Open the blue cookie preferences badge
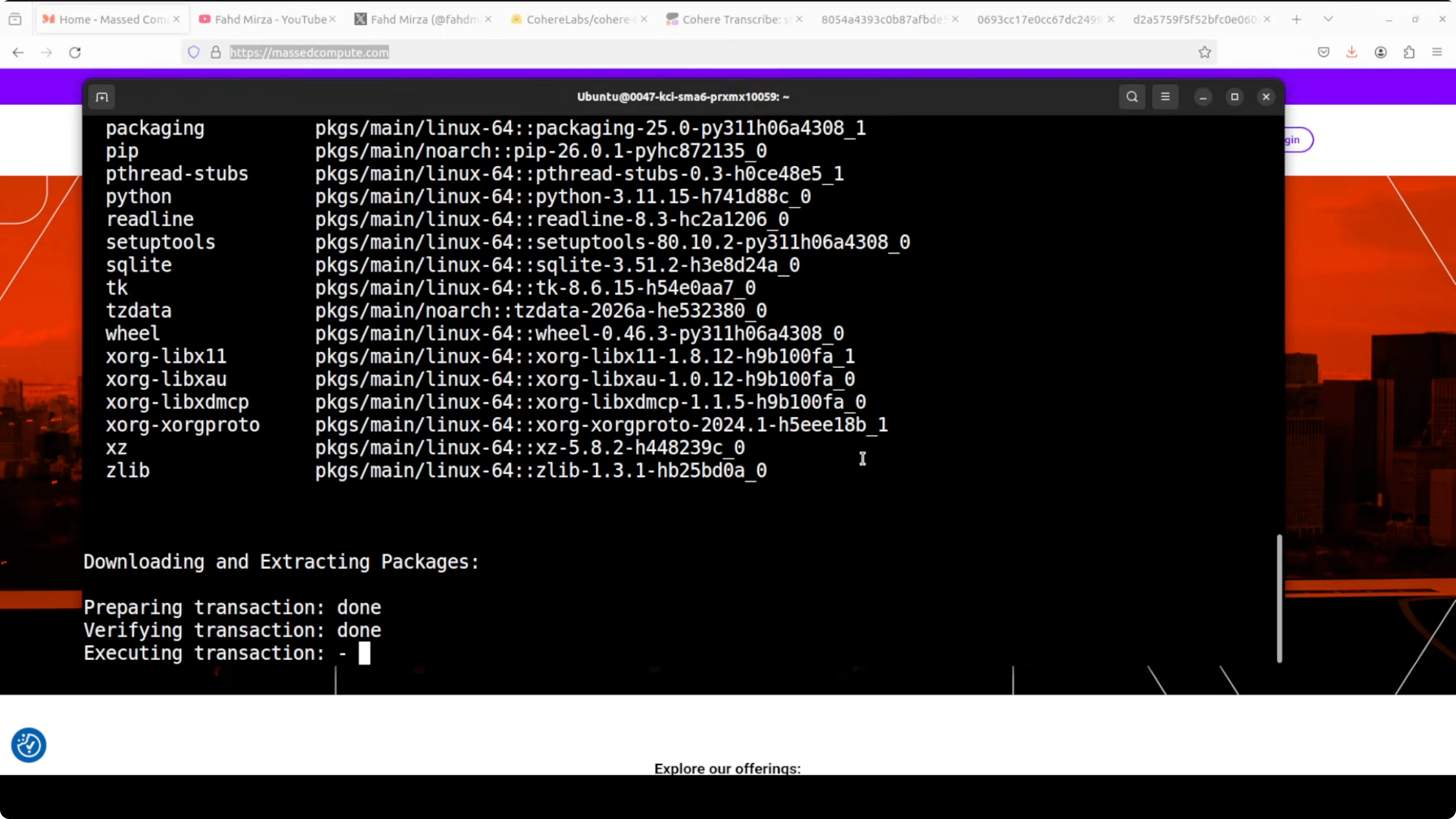The image size is (1456, 819). pos(29,745)
